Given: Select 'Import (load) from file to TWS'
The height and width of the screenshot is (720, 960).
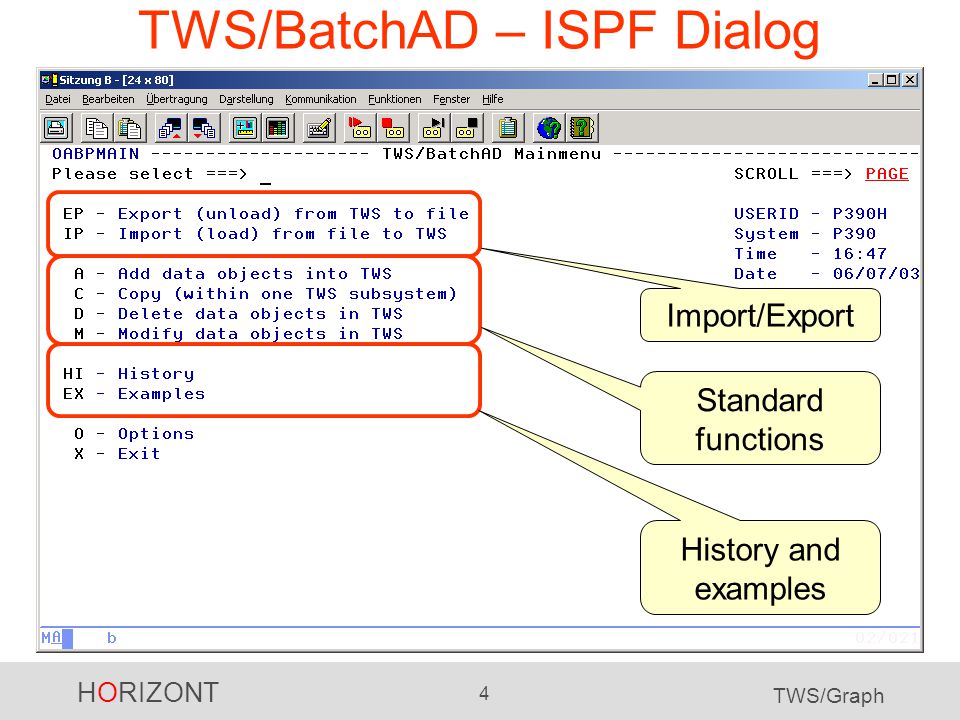Looking at the screenshot, I should pos(282,234).
